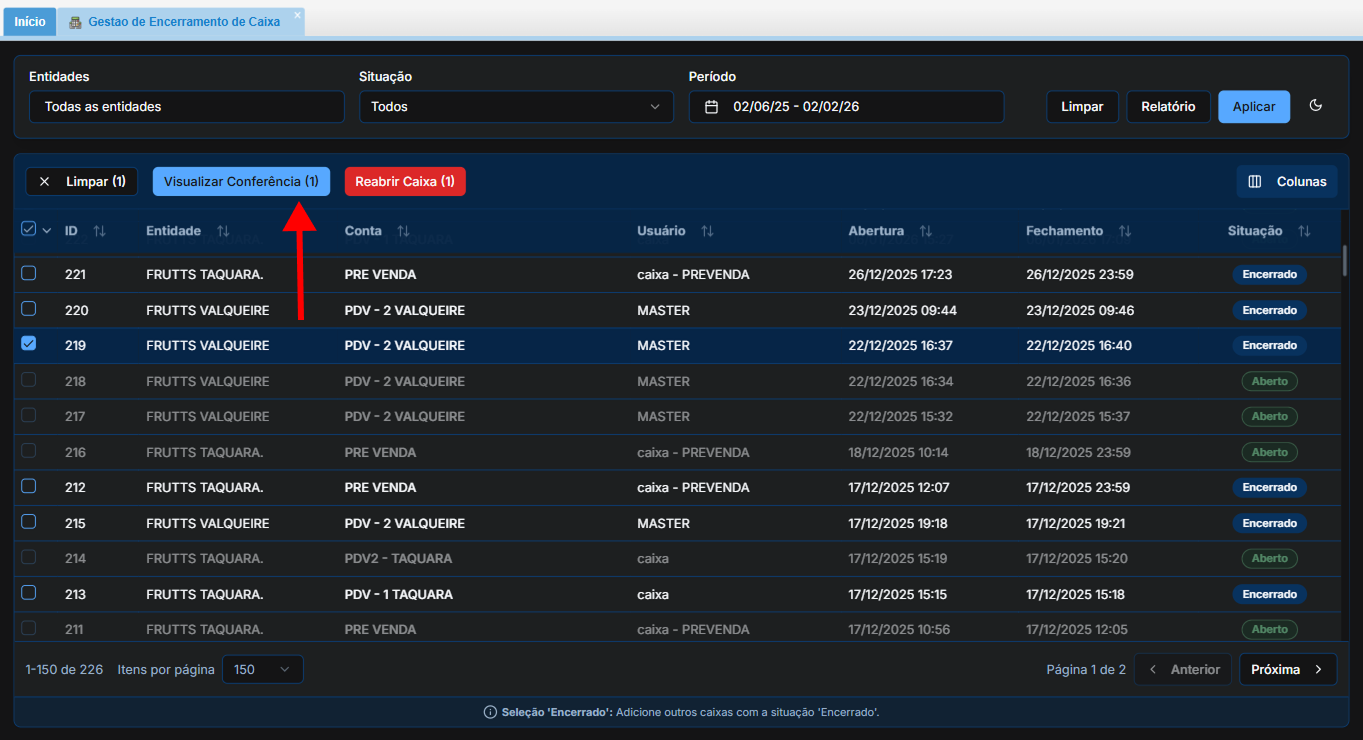Tick the checkbox for row ID 213
The height and width of the screenshot is (740, 1363).
point(29,593)
